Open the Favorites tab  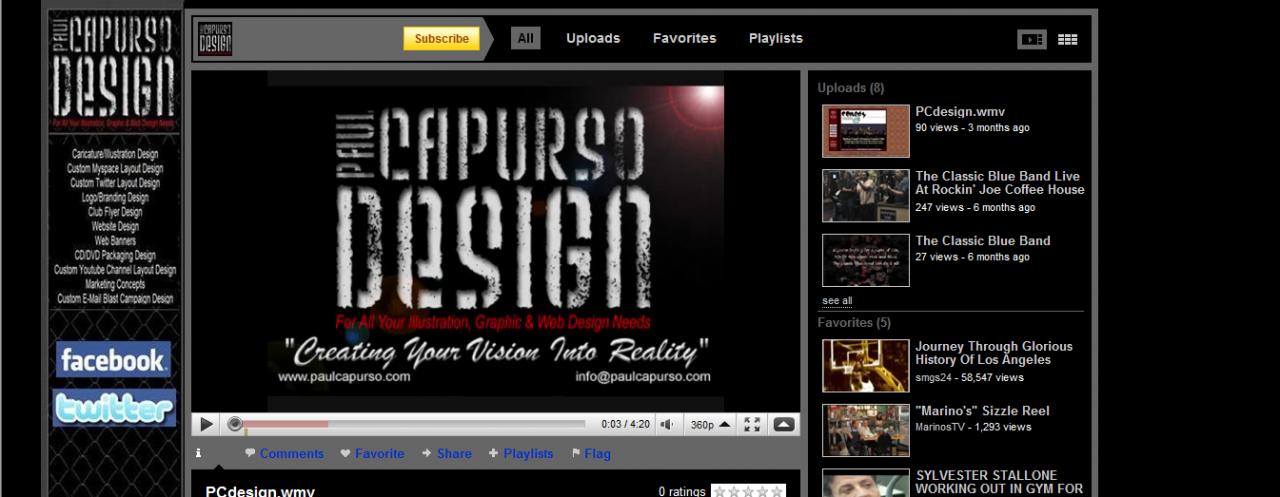684,39
